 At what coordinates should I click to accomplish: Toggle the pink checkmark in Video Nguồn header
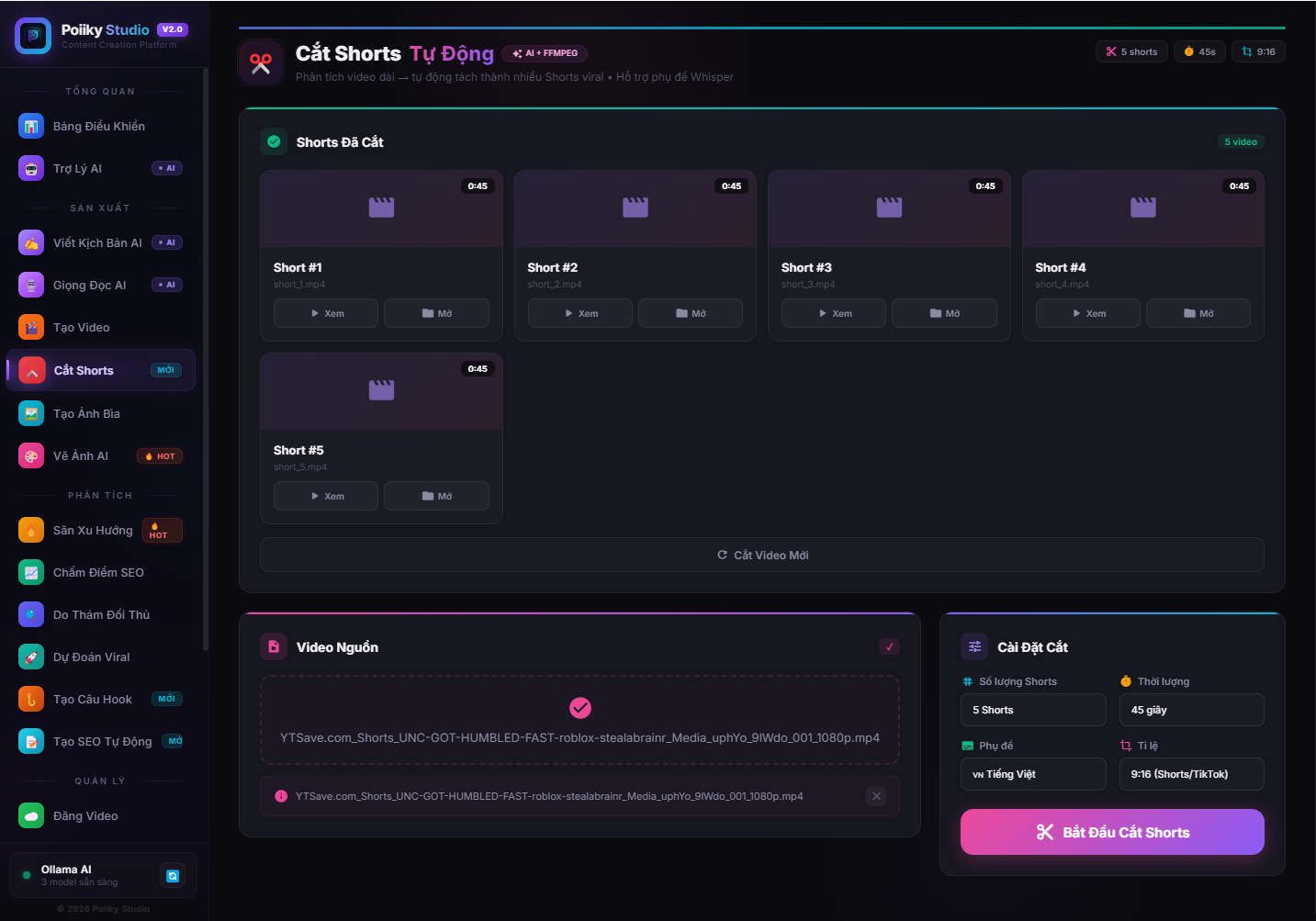(888, 646)
